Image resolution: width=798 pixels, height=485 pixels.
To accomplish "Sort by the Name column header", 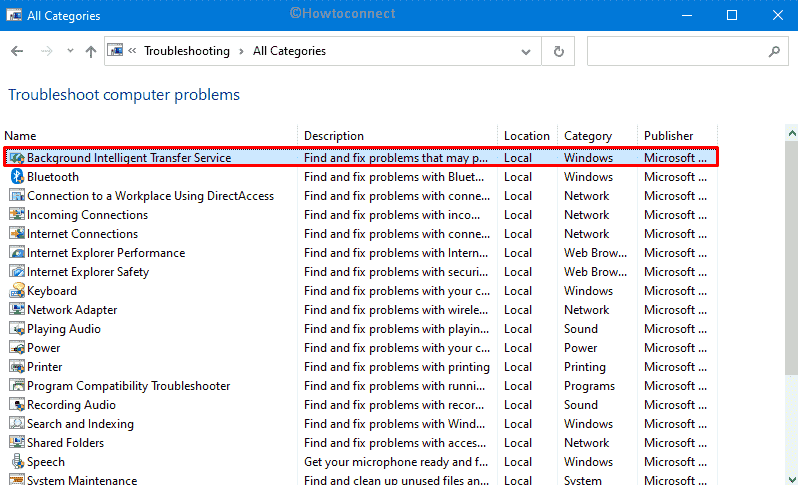I will (x=20, y=136).
